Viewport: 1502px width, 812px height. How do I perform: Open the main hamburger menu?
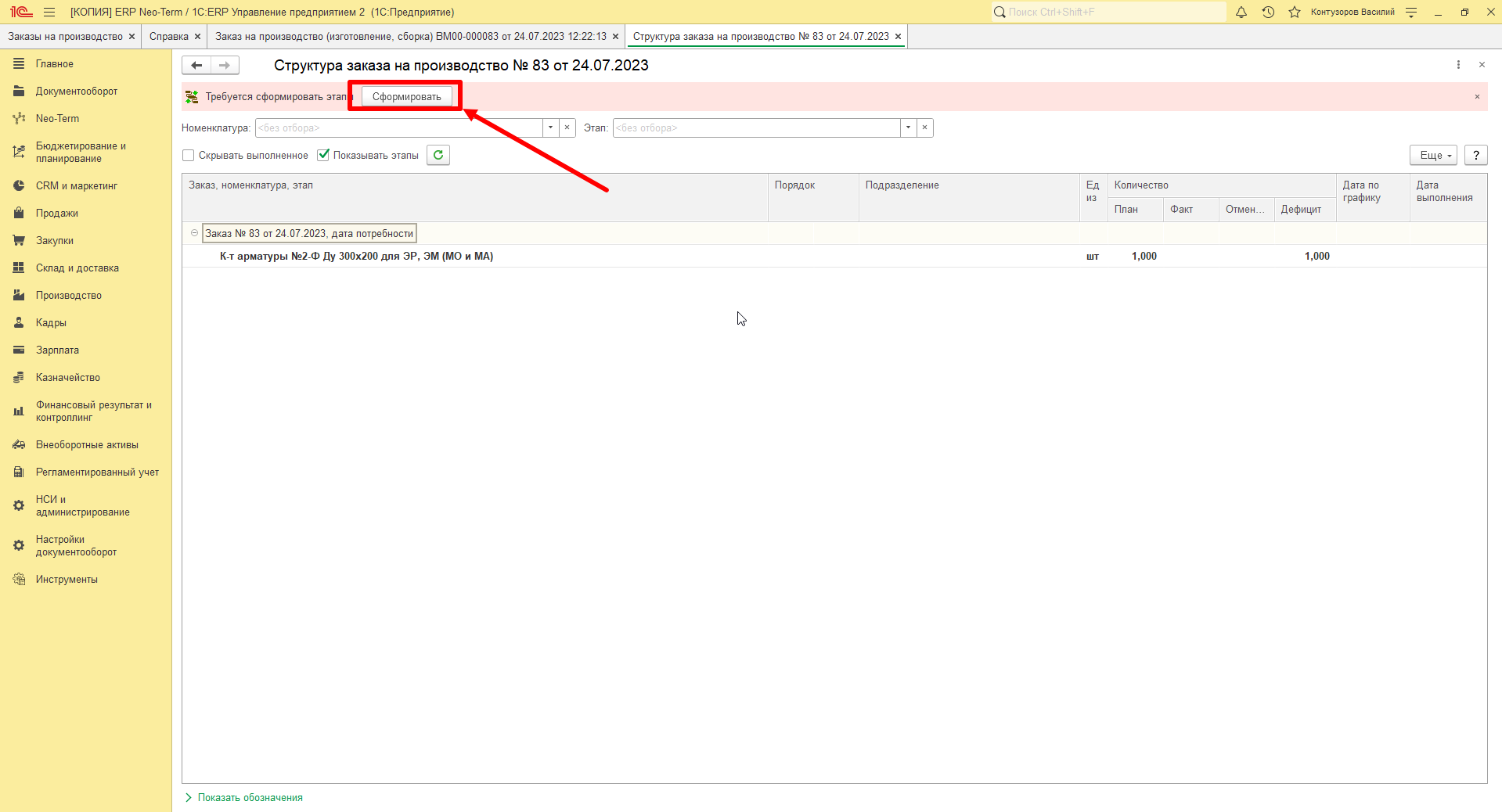tap(49, 12)
